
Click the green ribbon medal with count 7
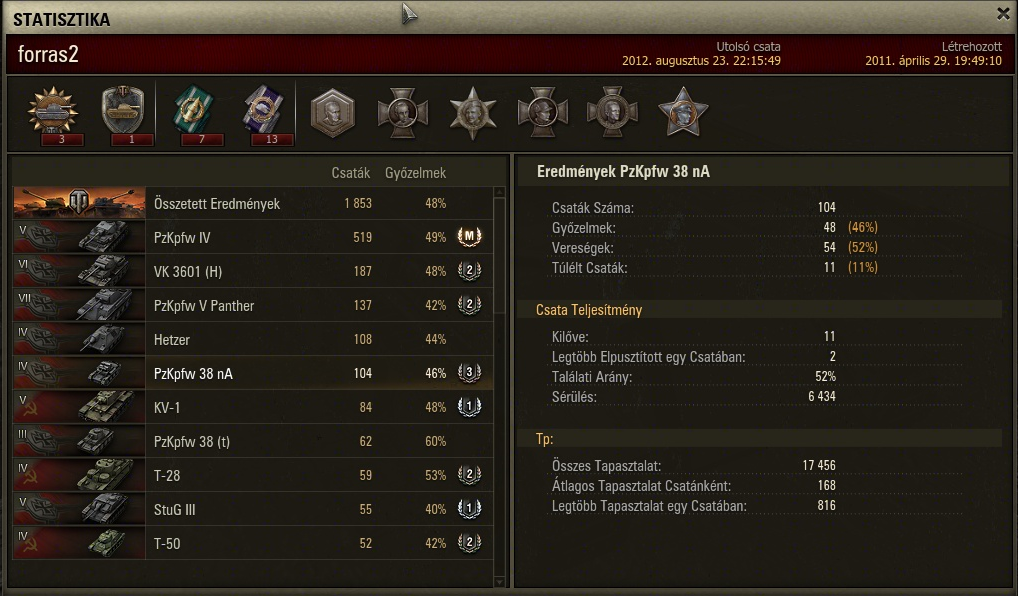click(x=195, y=114)
